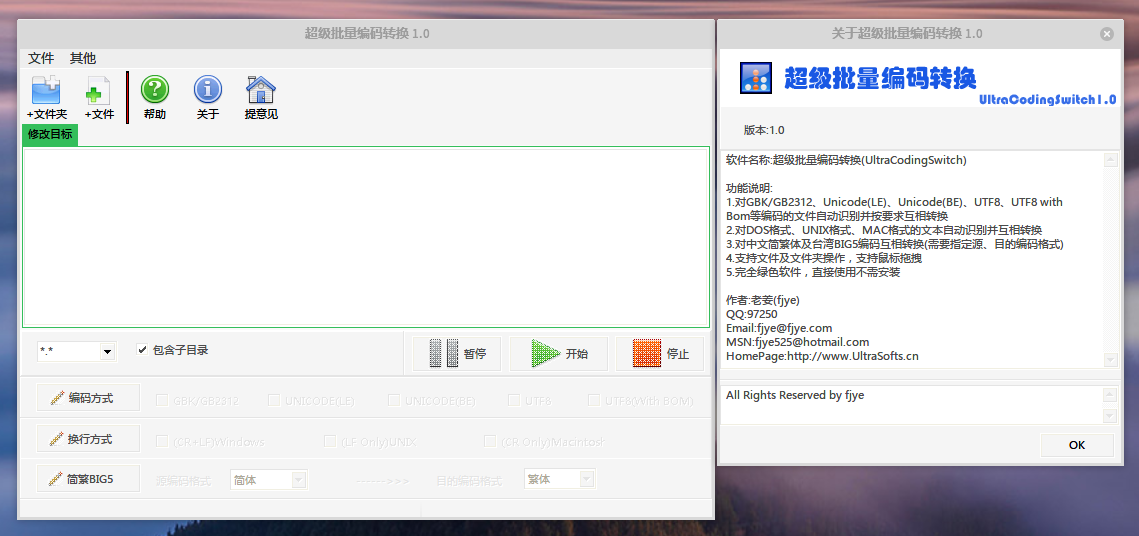Click the 换行方式 button
1139x536 pixels.
tap(88, 439)
